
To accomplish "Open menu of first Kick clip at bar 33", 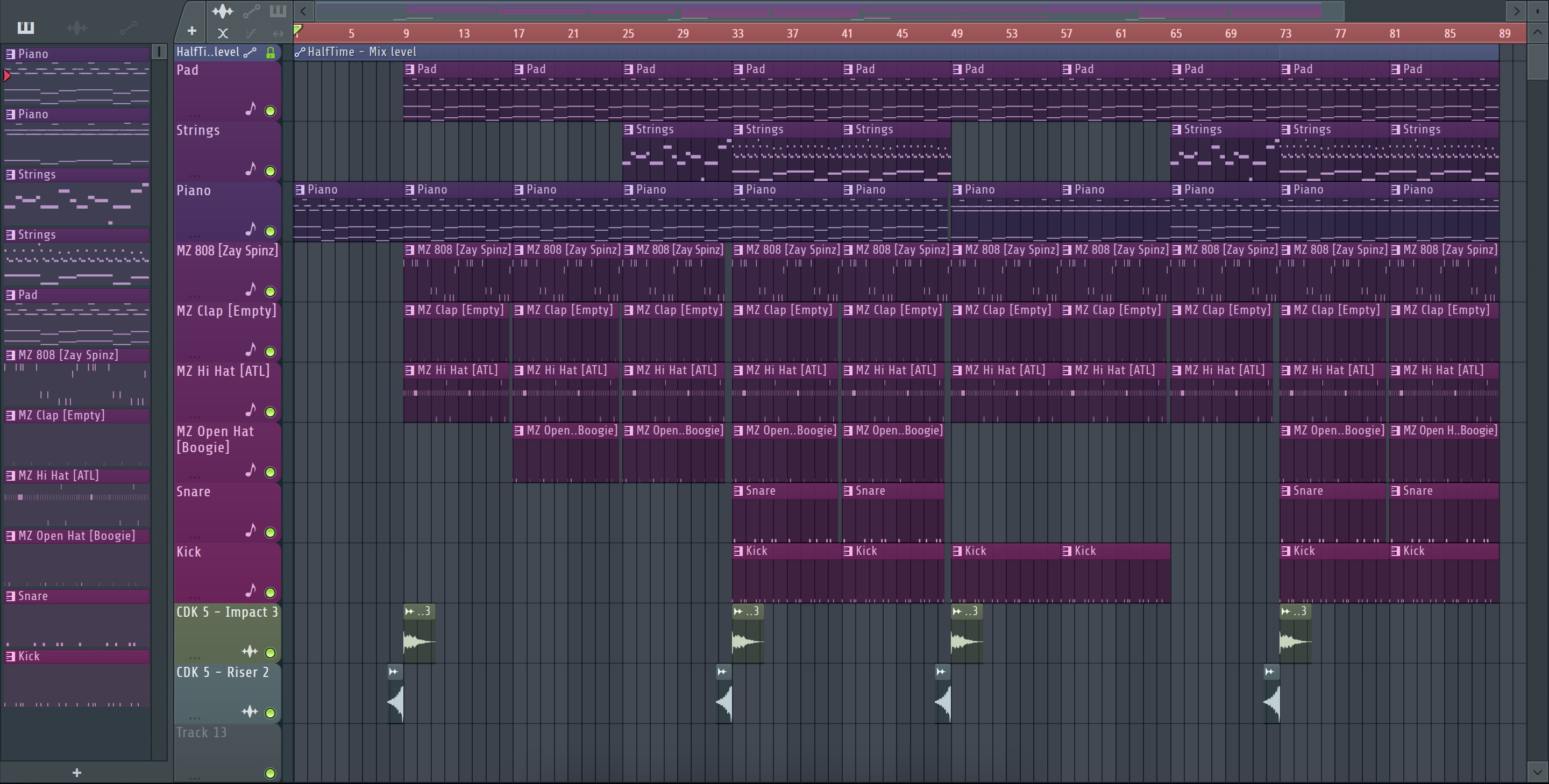I will 738,551.
